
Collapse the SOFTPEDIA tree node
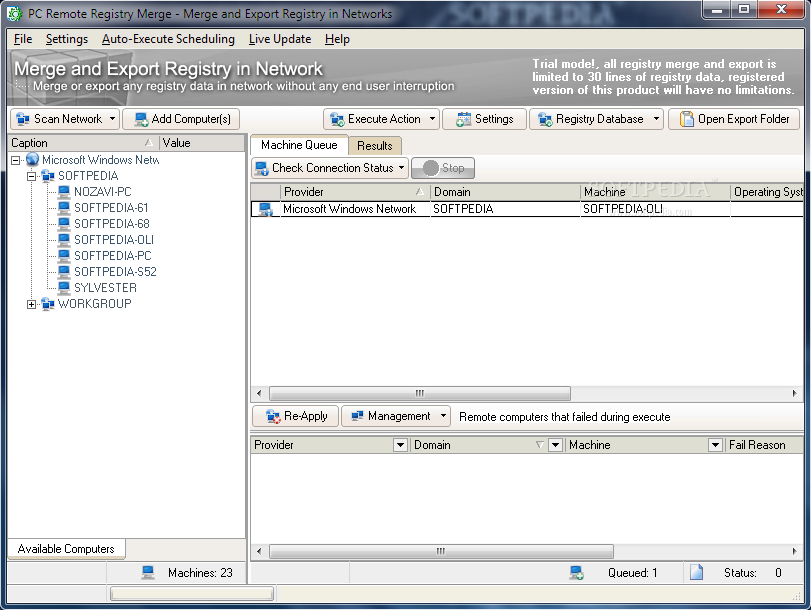click(x=32, y=176)
